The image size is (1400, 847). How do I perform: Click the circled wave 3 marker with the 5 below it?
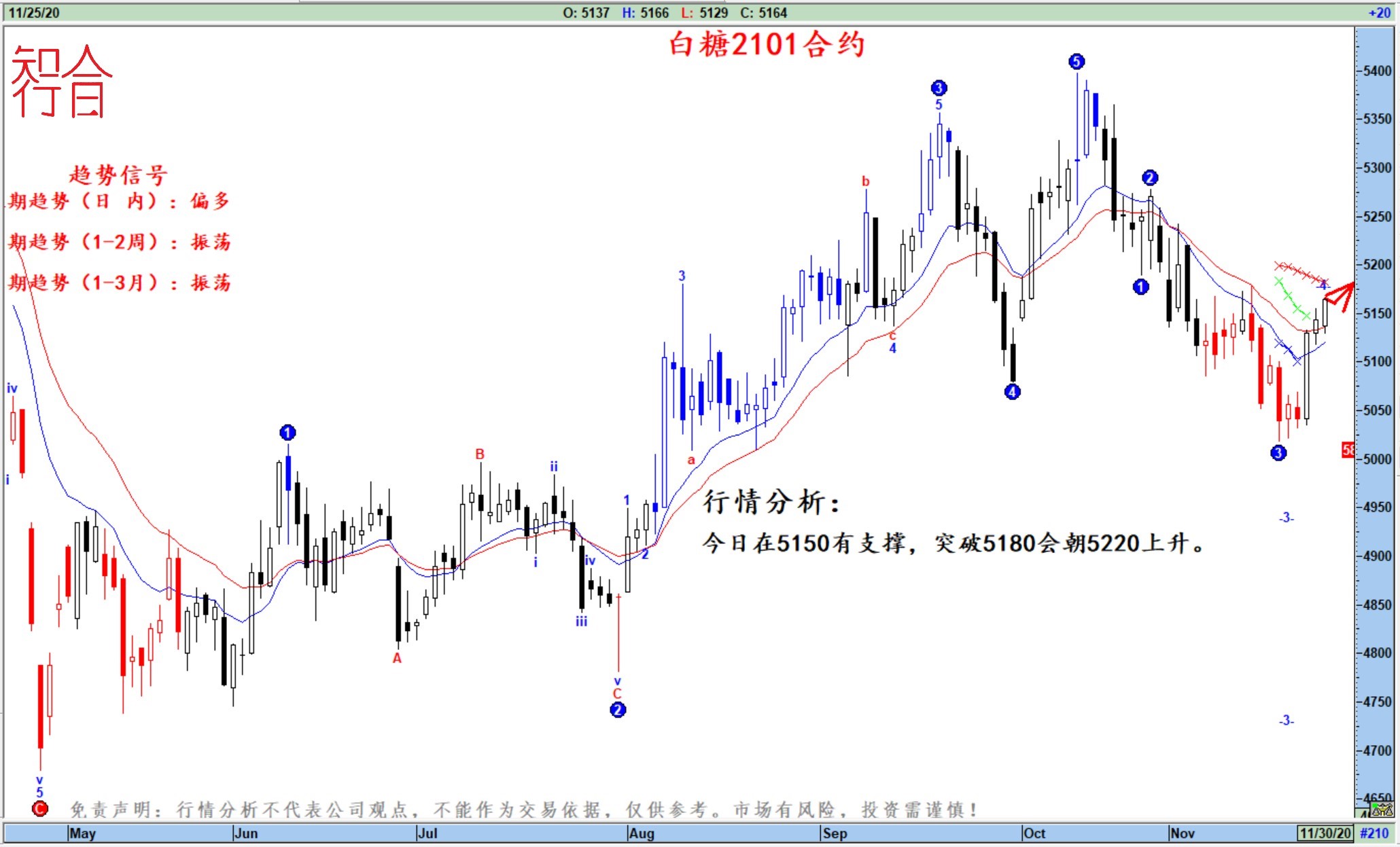(939, 88)
